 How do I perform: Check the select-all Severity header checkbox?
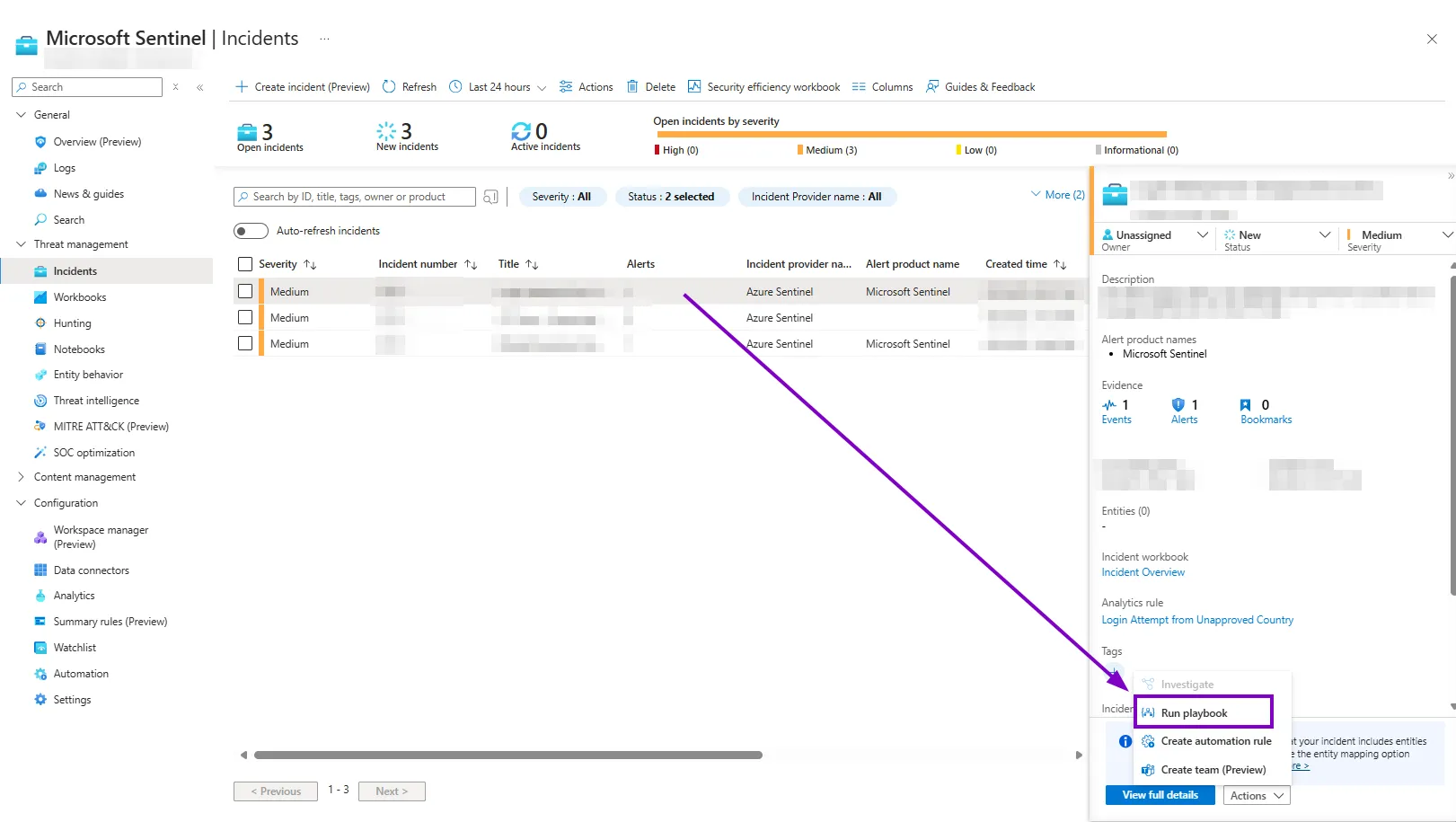[x=245, y=264]
